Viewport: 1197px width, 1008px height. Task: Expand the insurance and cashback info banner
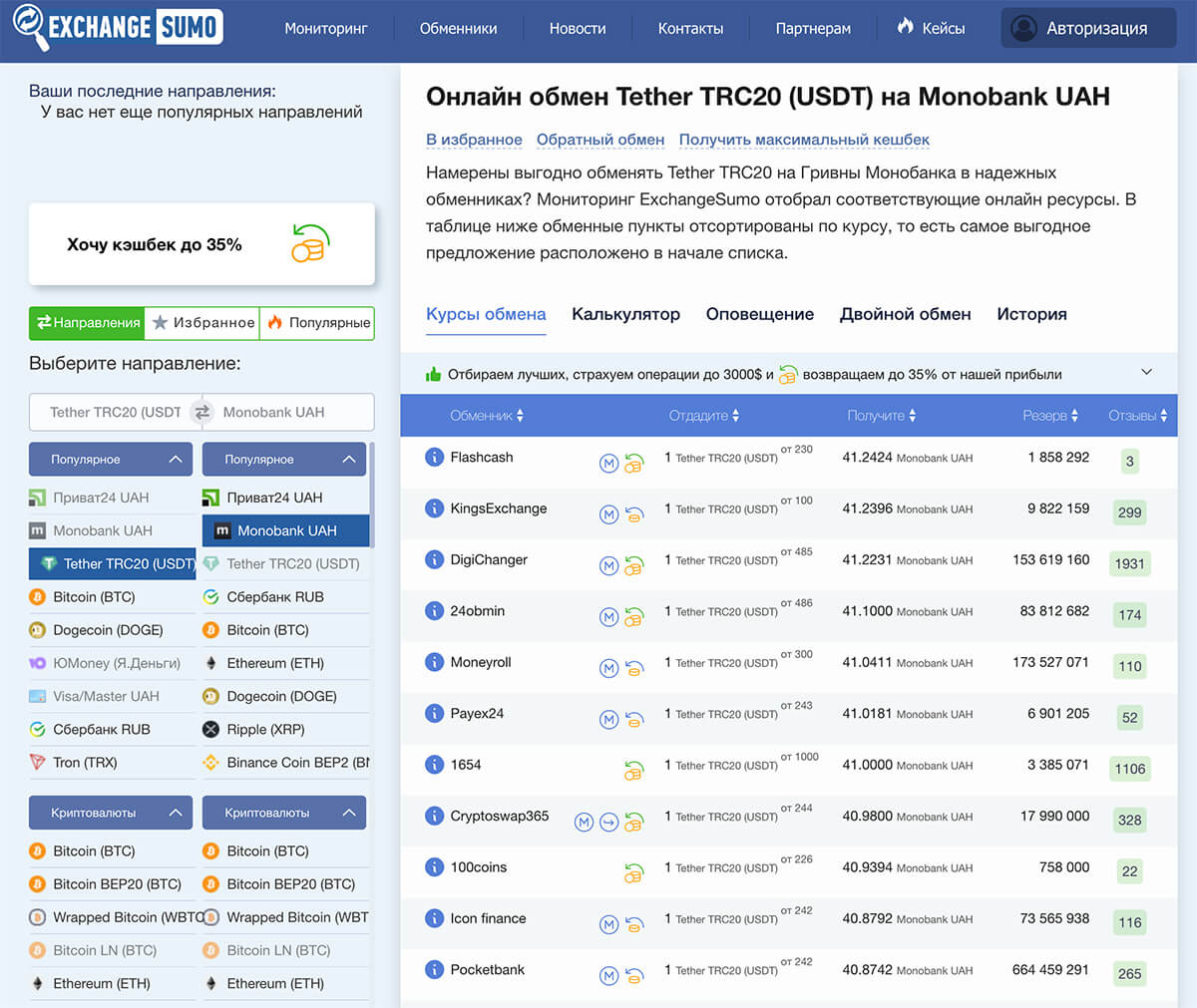tap(1146, 373)
